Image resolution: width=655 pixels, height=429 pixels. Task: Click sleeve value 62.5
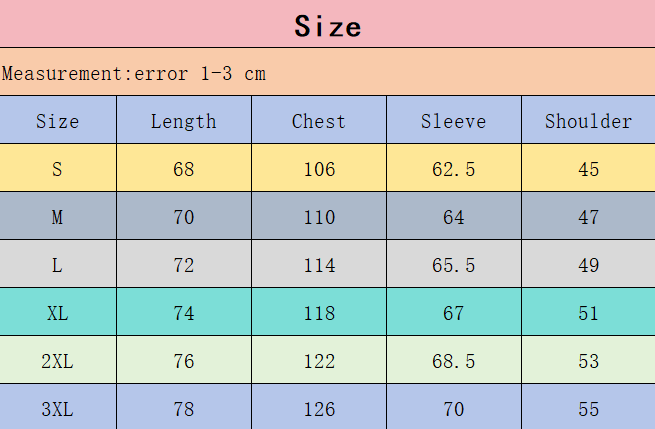(x=453, y=169)
